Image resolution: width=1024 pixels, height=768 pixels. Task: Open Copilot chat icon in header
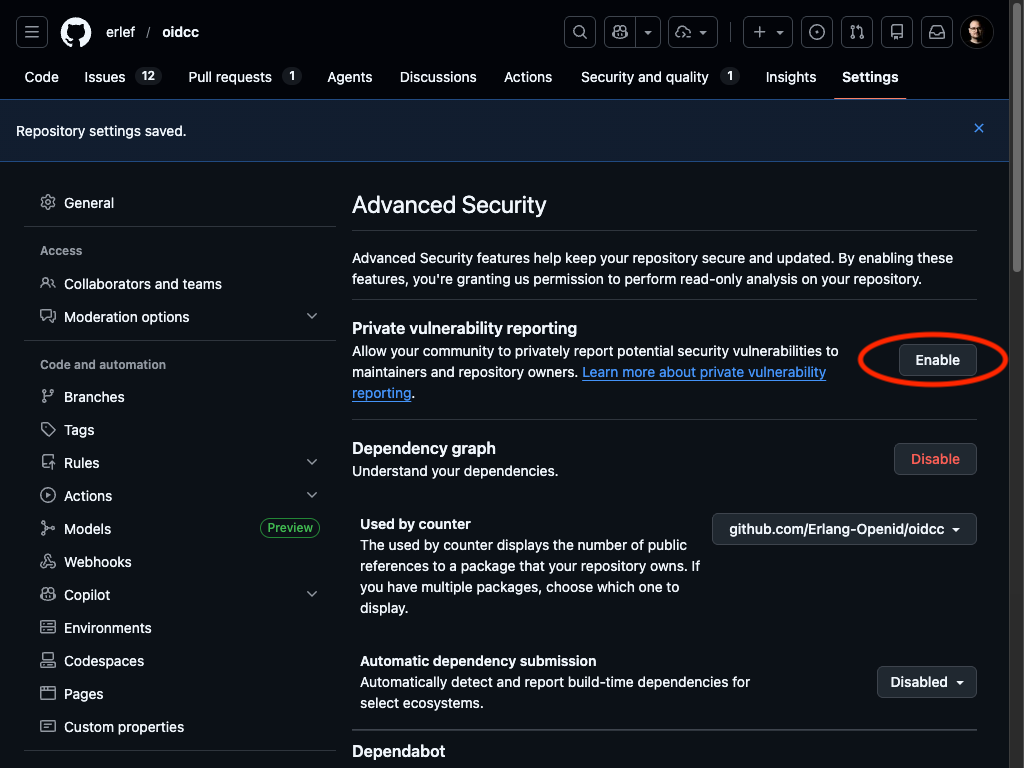(x=620, y=32)
